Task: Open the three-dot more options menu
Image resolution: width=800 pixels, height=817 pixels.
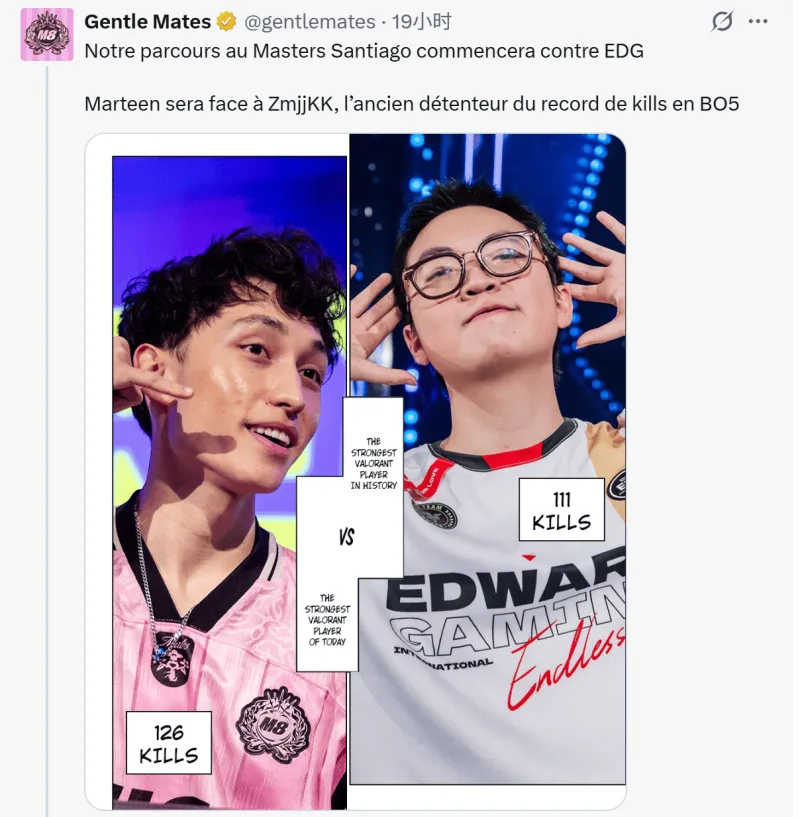Action: tap(757, 21)
